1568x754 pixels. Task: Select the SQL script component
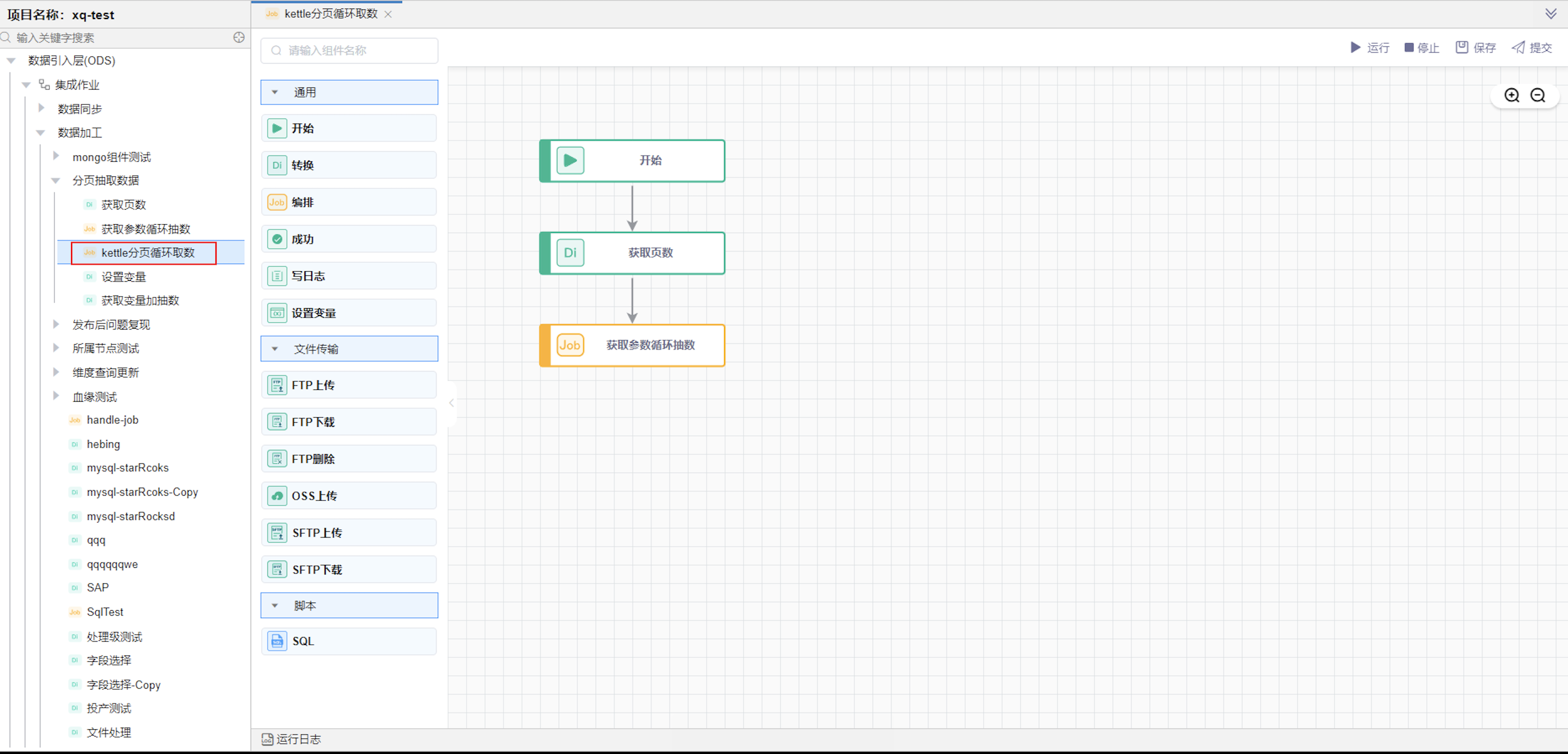(x=349, y=641)
